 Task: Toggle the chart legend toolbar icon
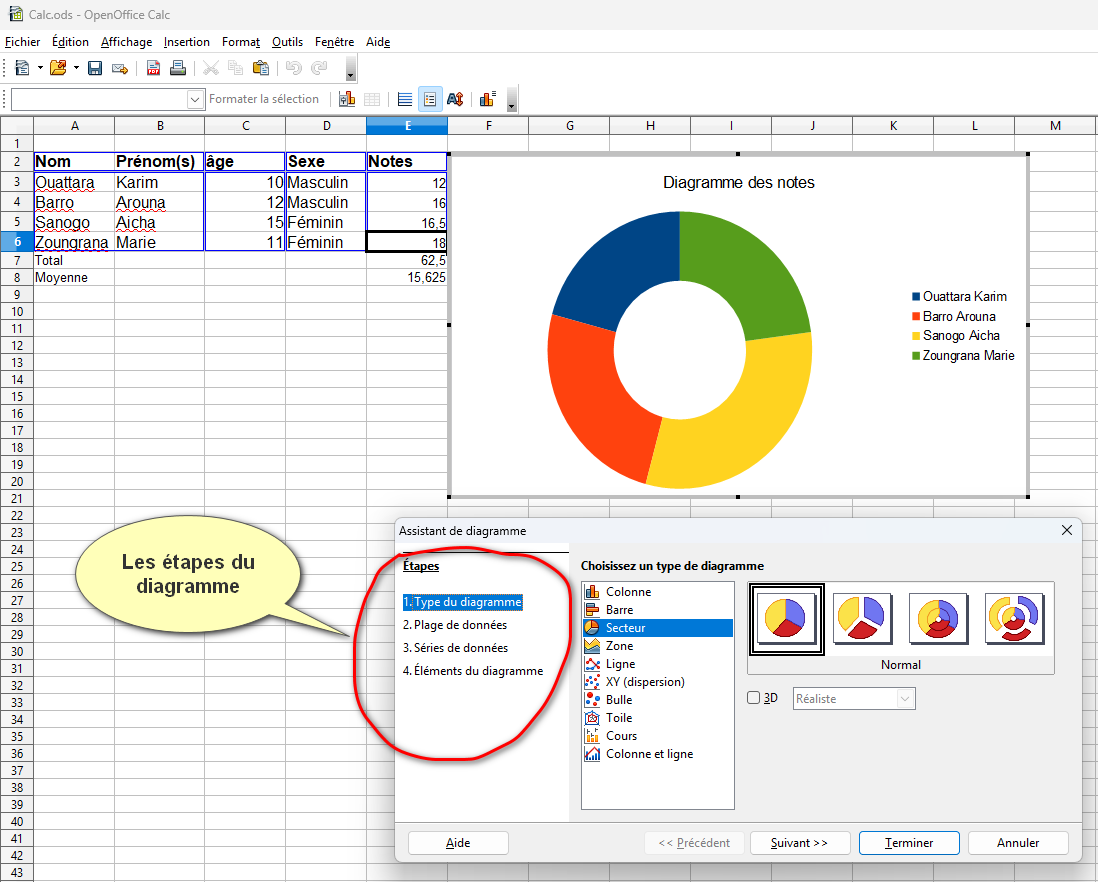coord(429,99)
